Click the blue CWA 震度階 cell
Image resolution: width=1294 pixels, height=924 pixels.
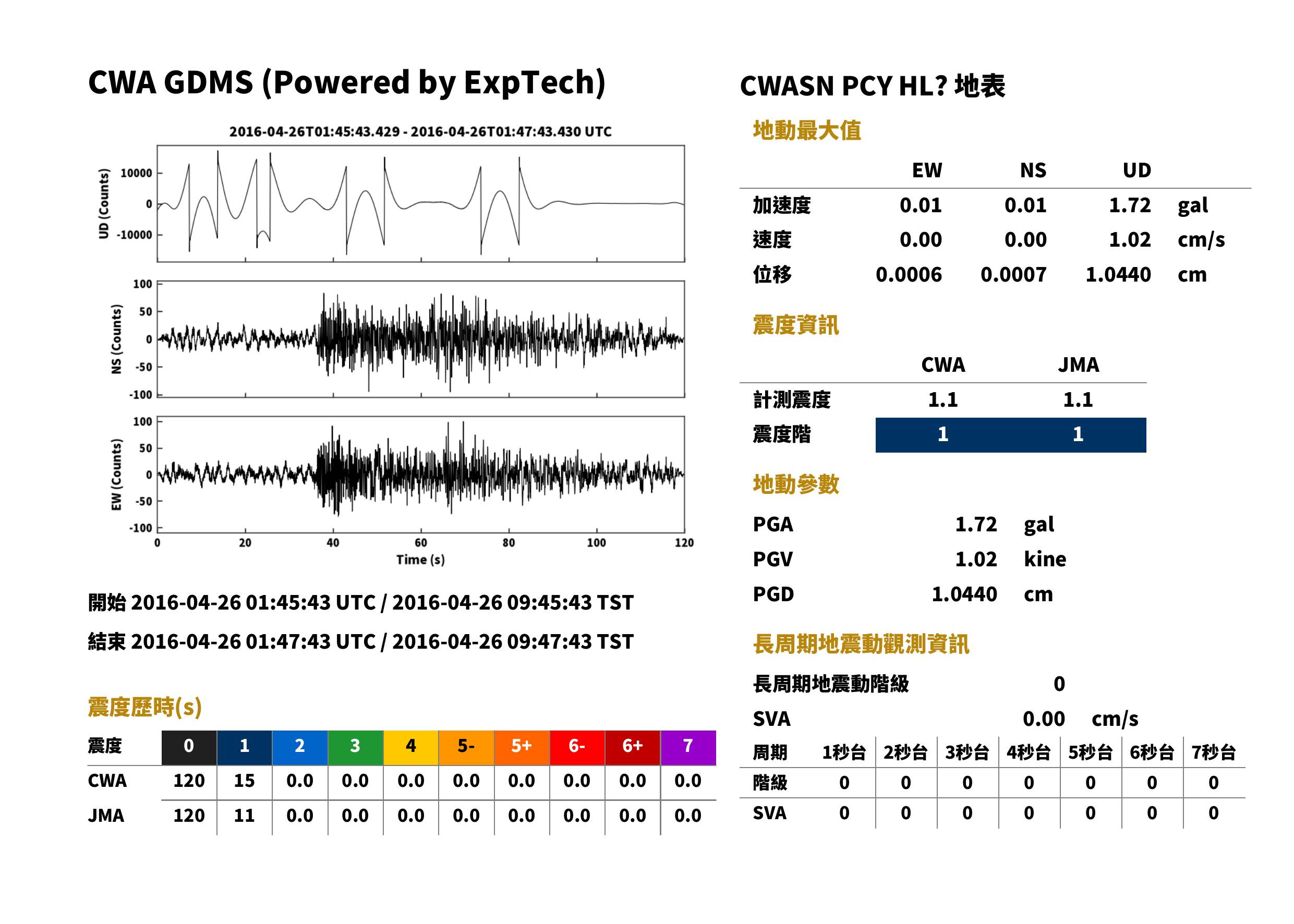pos(943,435)
